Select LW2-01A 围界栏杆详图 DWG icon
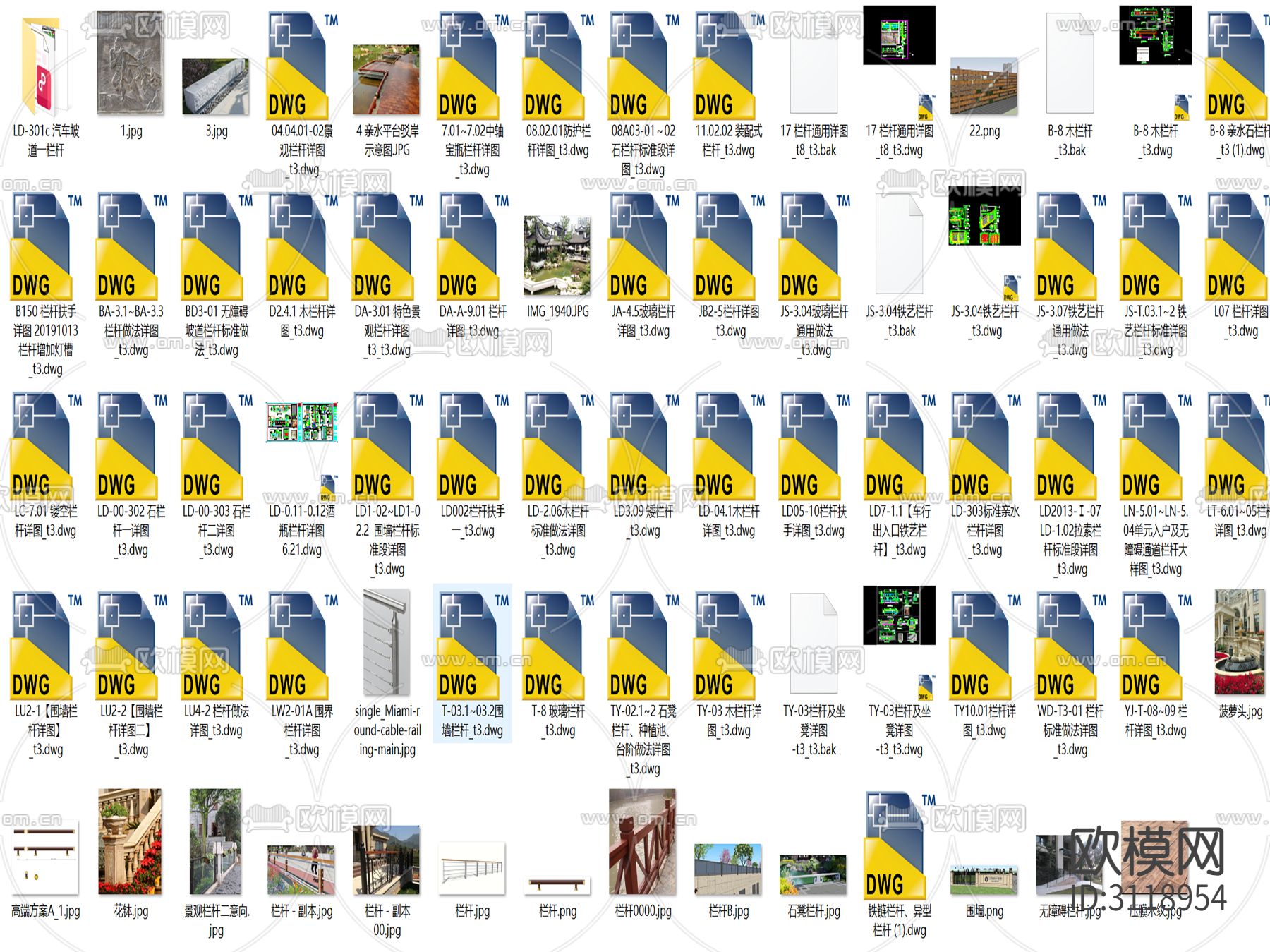Image resolution: width=1270 pixels, height=952 pixels. [x=297, y=644]
